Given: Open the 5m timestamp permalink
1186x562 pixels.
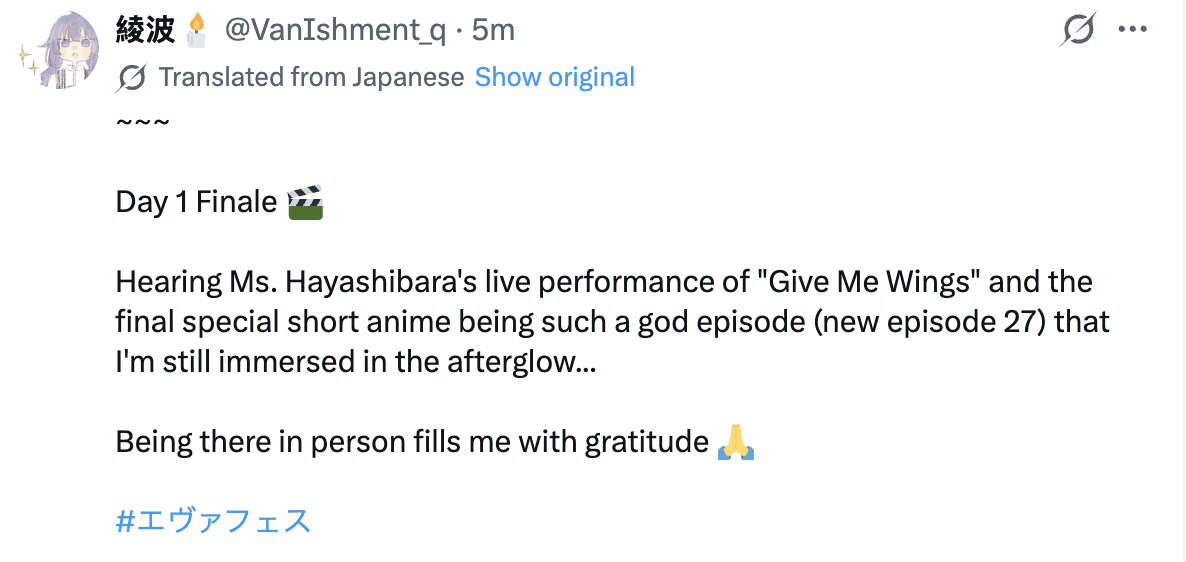Looking at the screenshot, I should click(492, 30).
